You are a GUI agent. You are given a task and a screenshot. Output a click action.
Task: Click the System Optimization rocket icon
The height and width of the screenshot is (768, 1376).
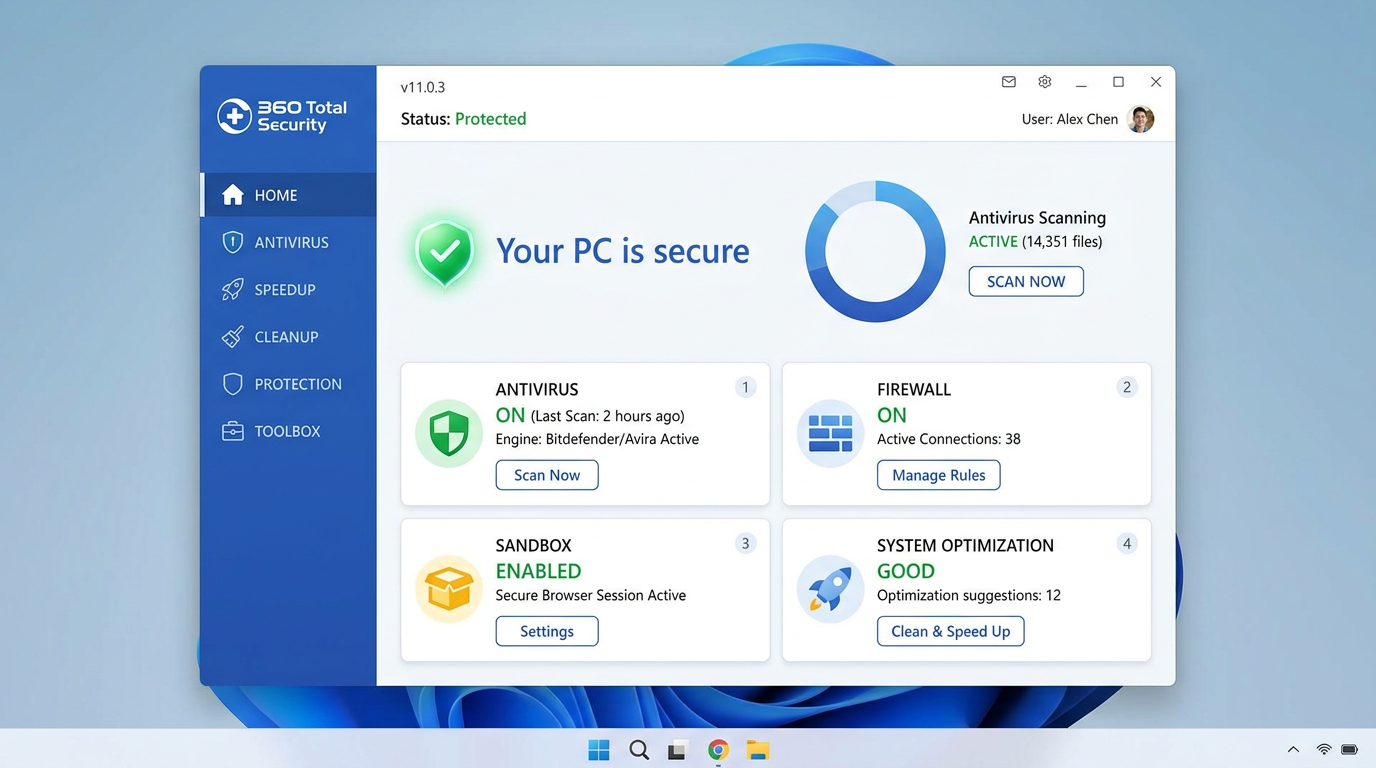point(830,589)
